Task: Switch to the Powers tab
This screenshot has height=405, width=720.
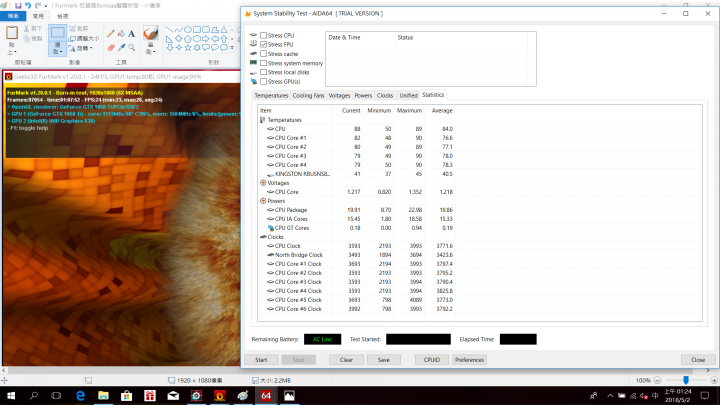Action: (x=363, y=96)
